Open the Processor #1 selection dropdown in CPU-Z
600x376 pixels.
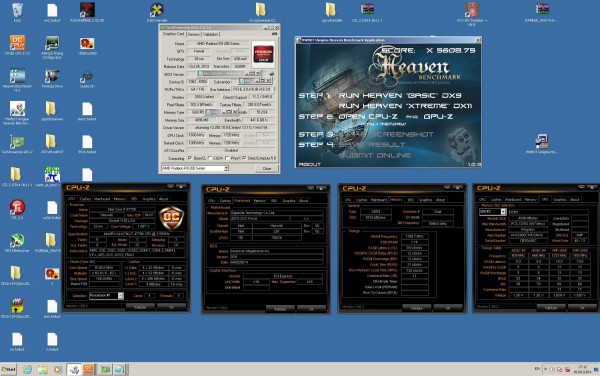(106, 296)
